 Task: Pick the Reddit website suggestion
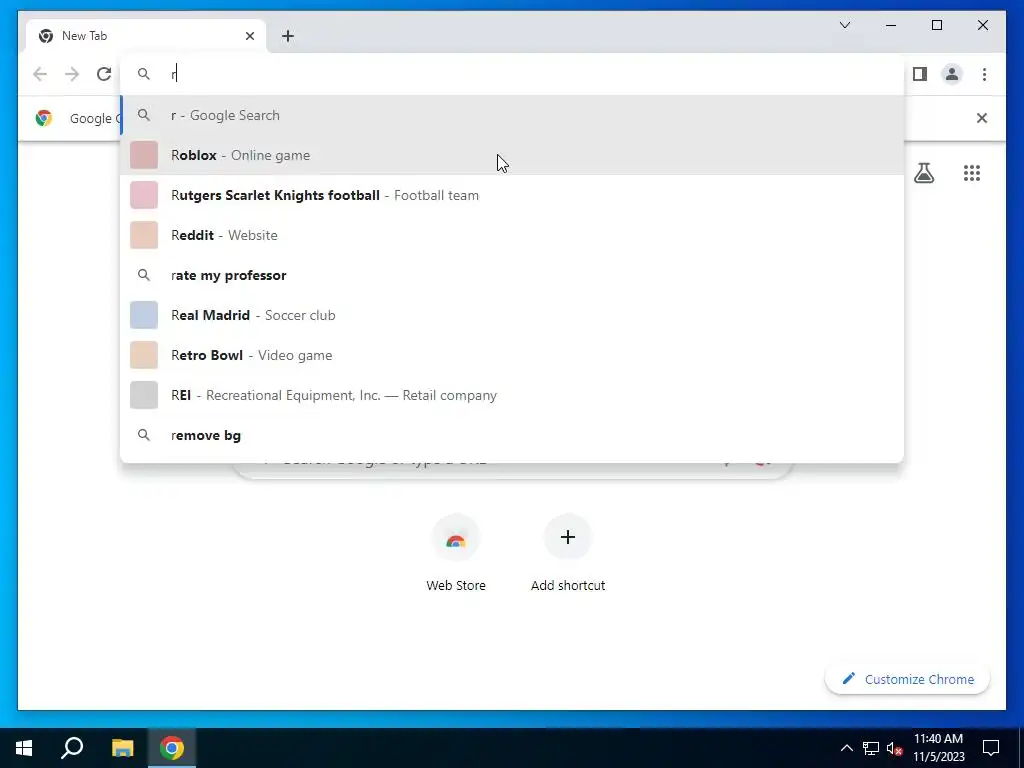(x=512, y=235)
